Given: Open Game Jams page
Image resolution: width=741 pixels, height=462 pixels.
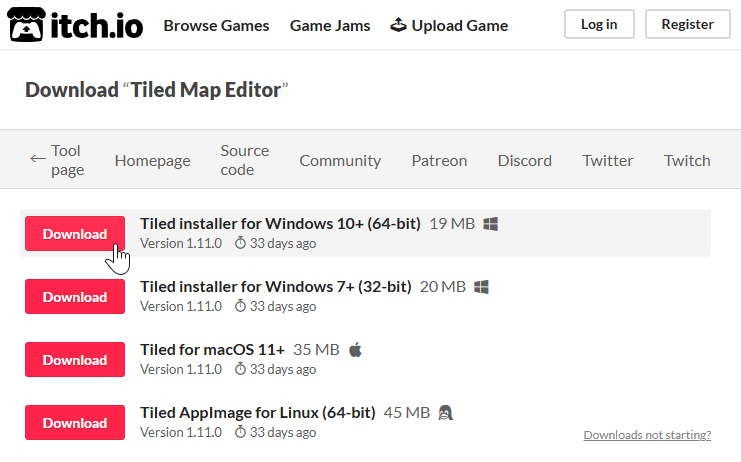Looking at the screenshot, I should 330,26.
